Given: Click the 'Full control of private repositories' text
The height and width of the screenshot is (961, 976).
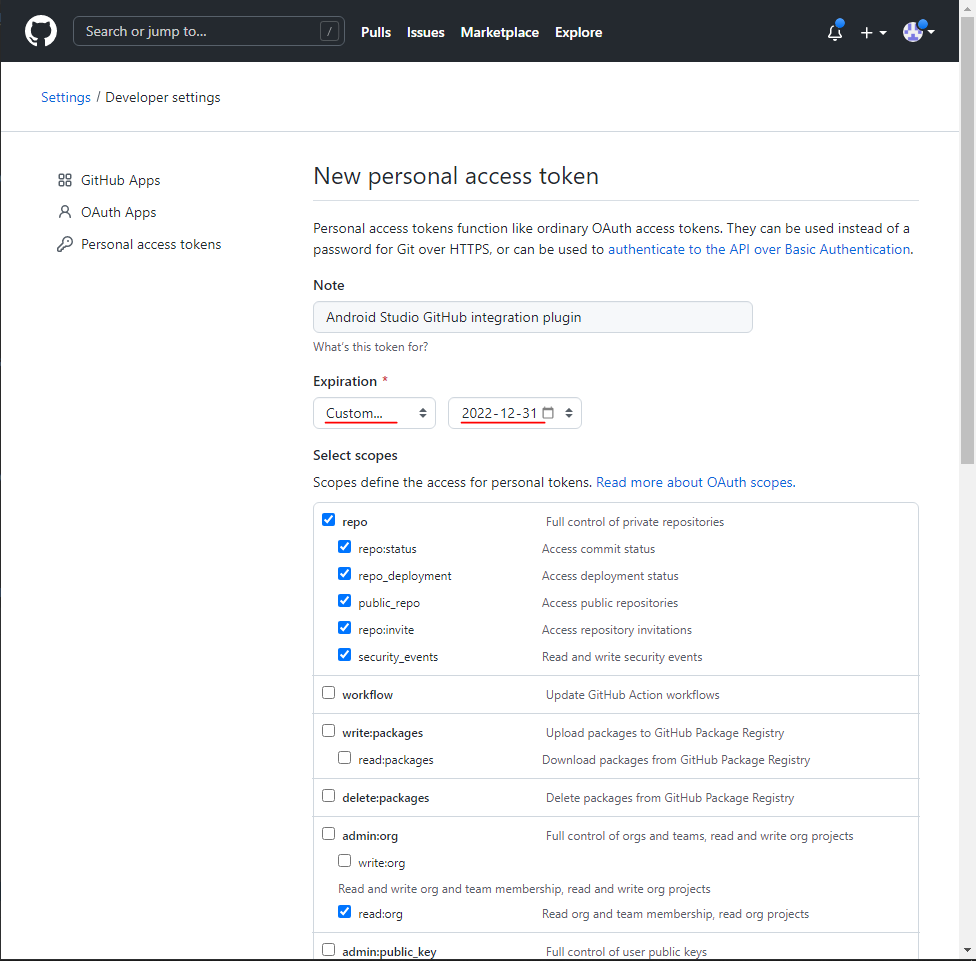Looking at the screenshot, I should pos(635,522).
